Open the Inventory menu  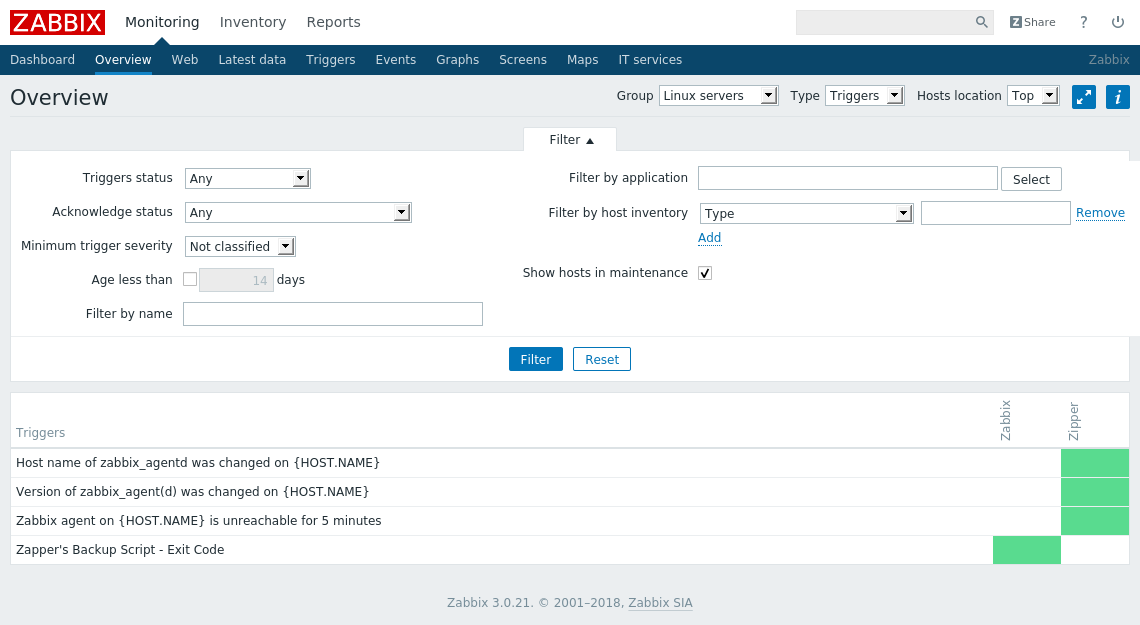click(253, 23)
